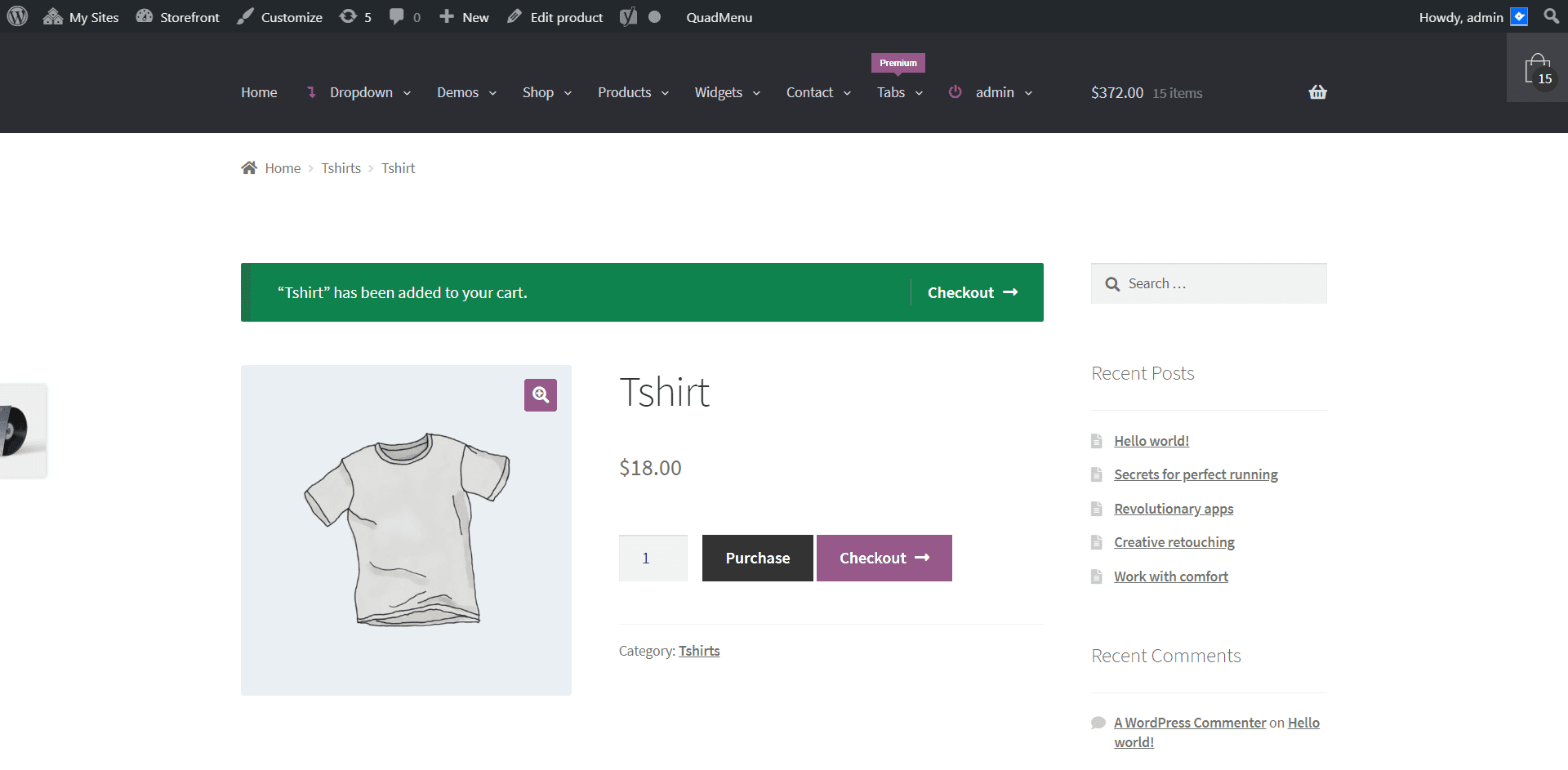Open Customize from the admin bar
The width and height of the screenshot is (1568, 770).
tap(279, 16)
